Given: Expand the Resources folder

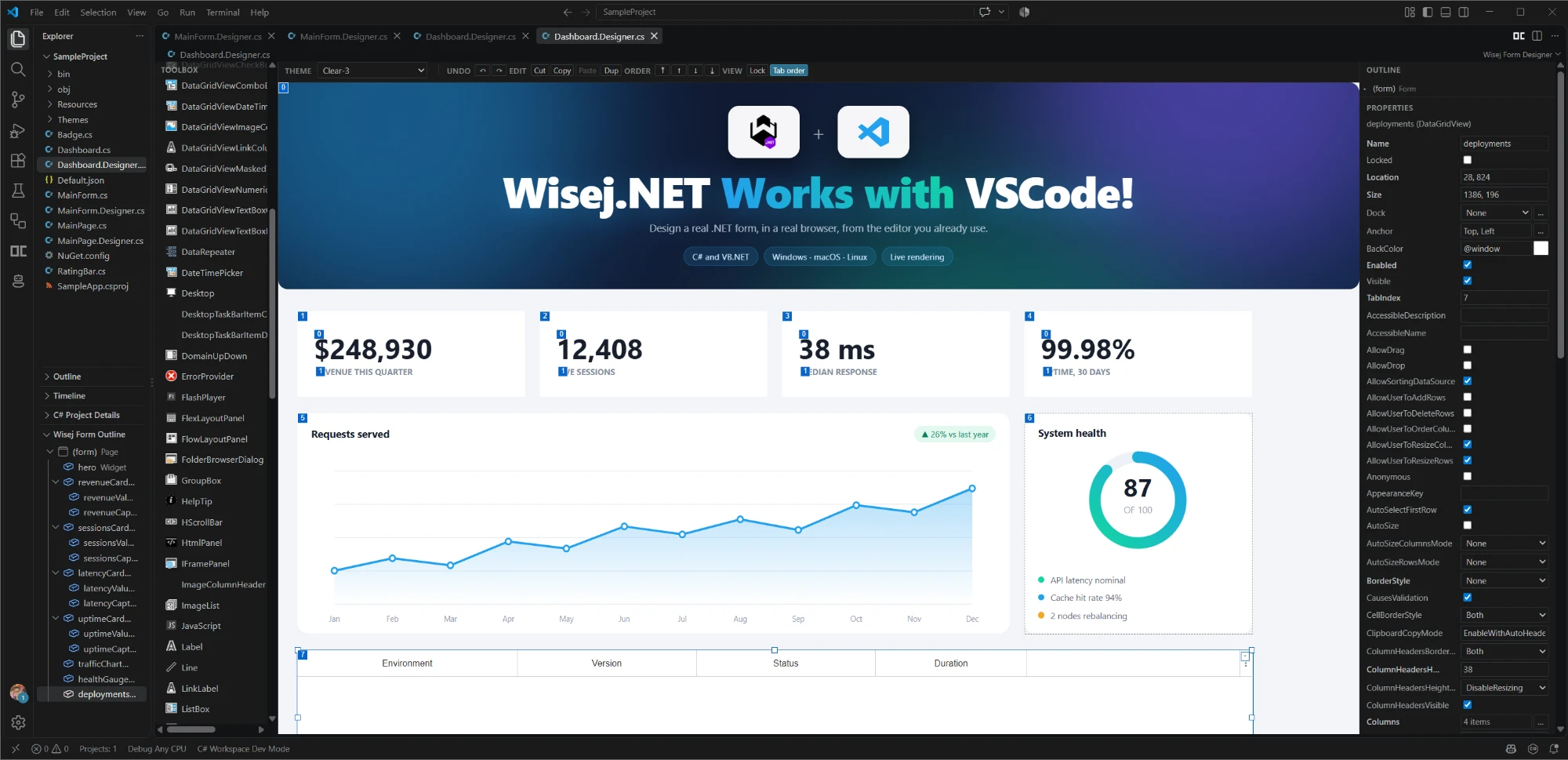Looking at the screenshot, I should click(77, 104).
